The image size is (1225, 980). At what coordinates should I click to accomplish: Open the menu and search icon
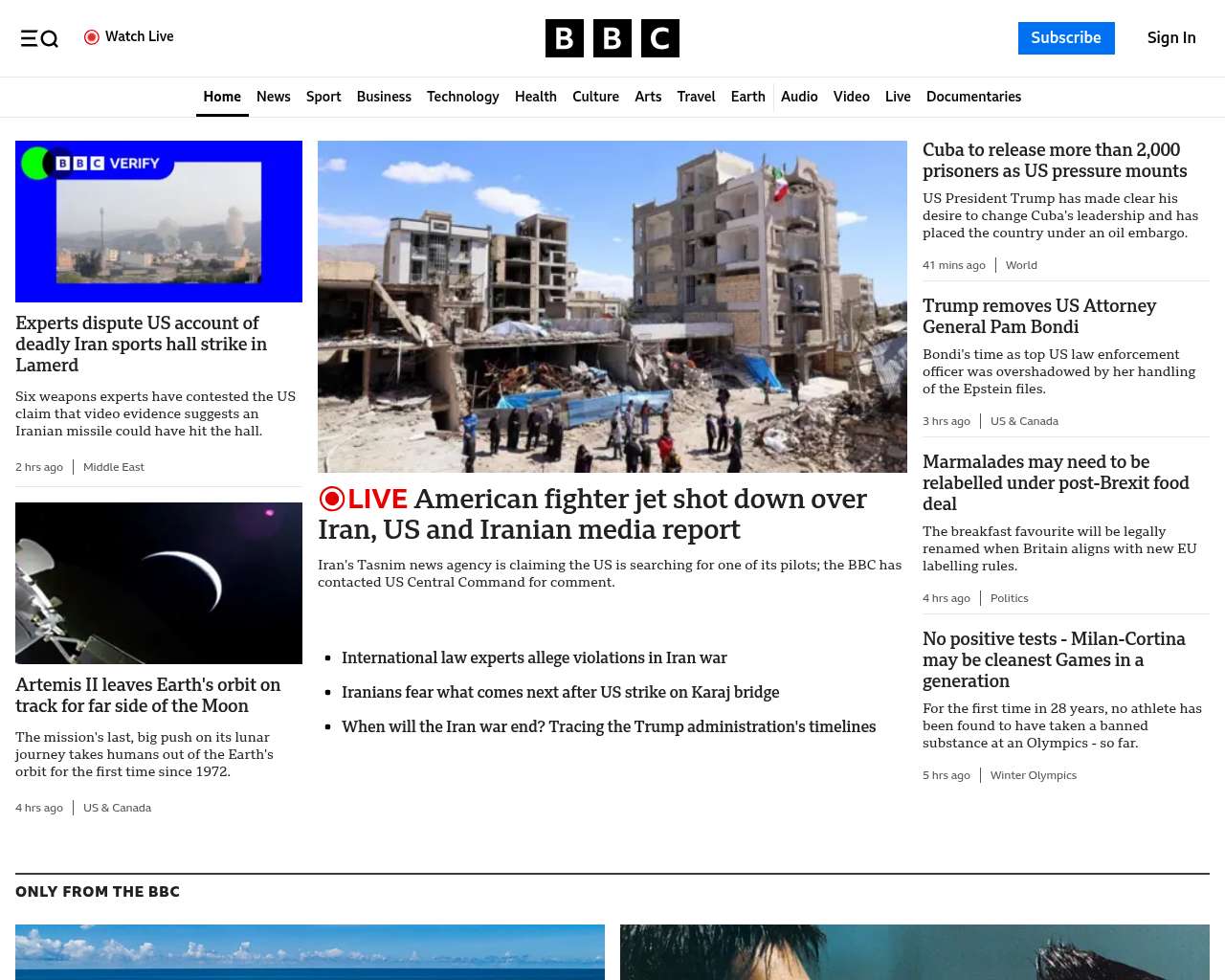(39, 38)
